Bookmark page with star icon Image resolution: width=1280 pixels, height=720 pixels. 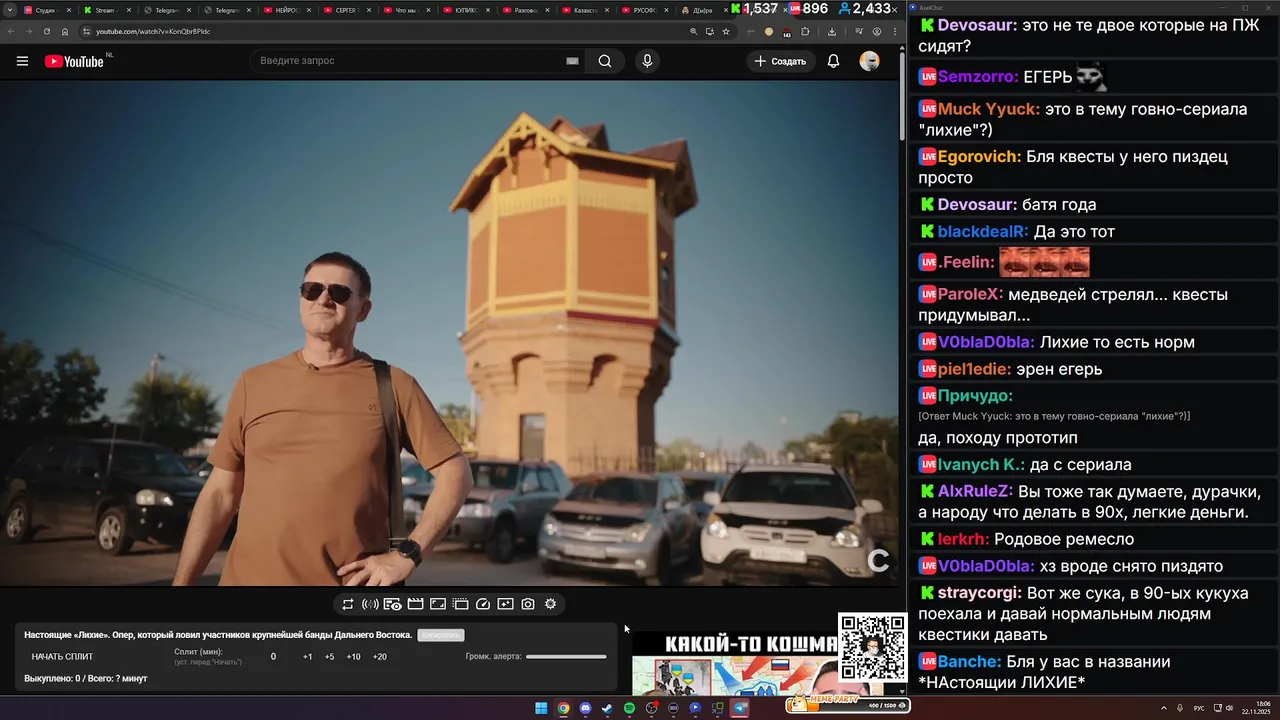(x=726, y=31)
